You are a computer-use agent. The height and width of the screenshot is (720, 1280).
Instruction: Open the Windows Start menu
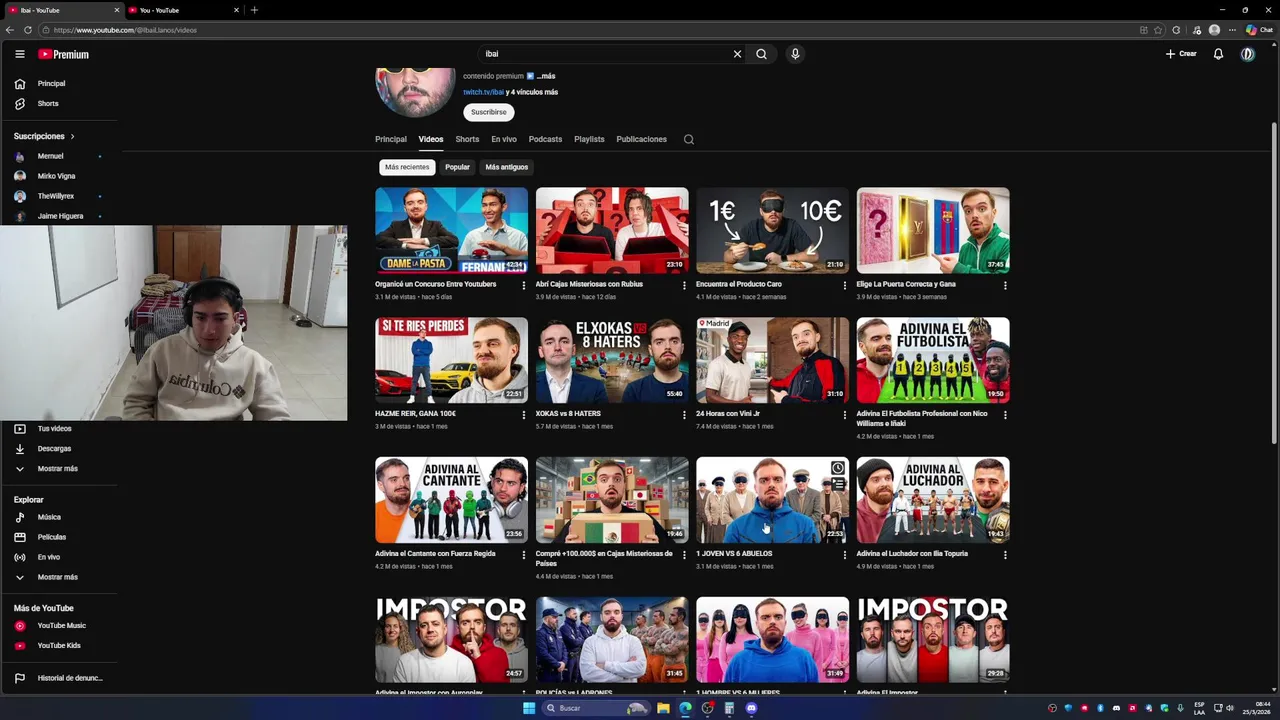pos(529,708)
